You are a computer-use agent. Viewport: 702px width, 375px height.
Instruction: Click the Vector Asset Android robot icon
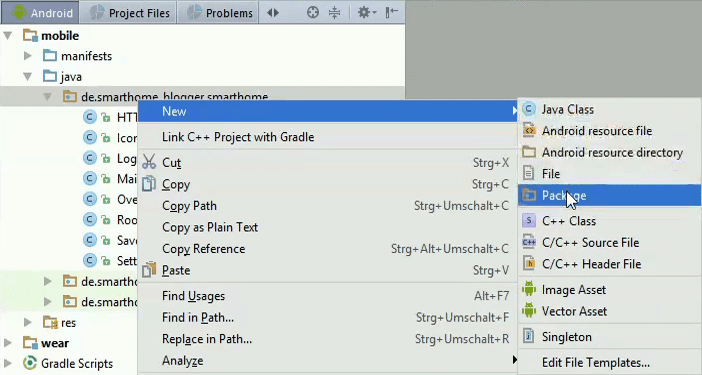pos(529,311)
